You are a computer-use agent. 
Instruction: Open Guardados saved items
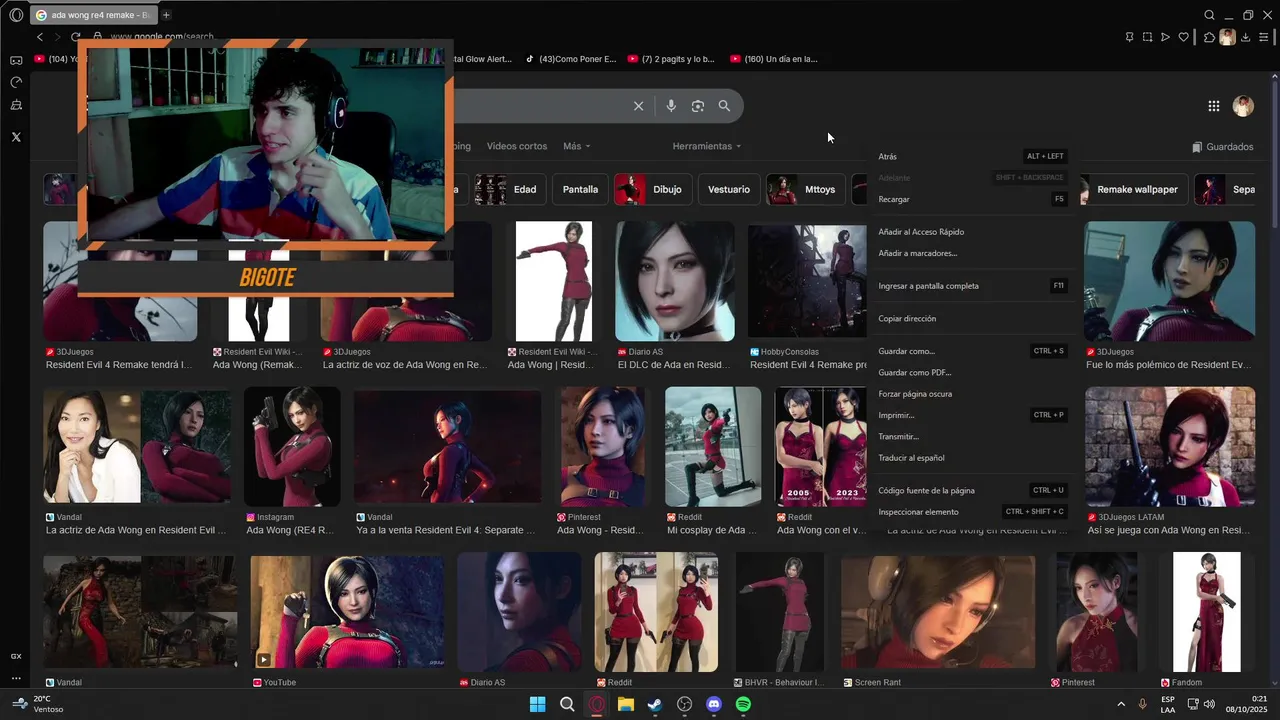[1223, 147]
